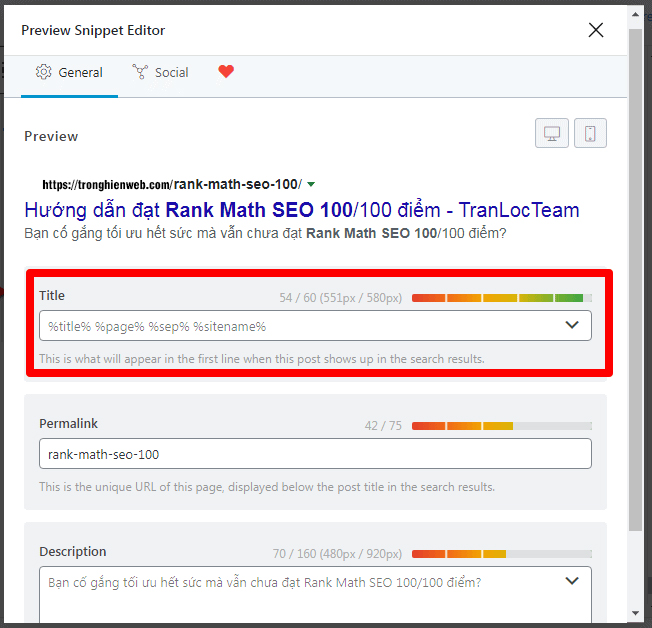Screen dimensions: 652x628
Task: Expand the Title variables dropdown chevron
Action: (x=572, y=325)
